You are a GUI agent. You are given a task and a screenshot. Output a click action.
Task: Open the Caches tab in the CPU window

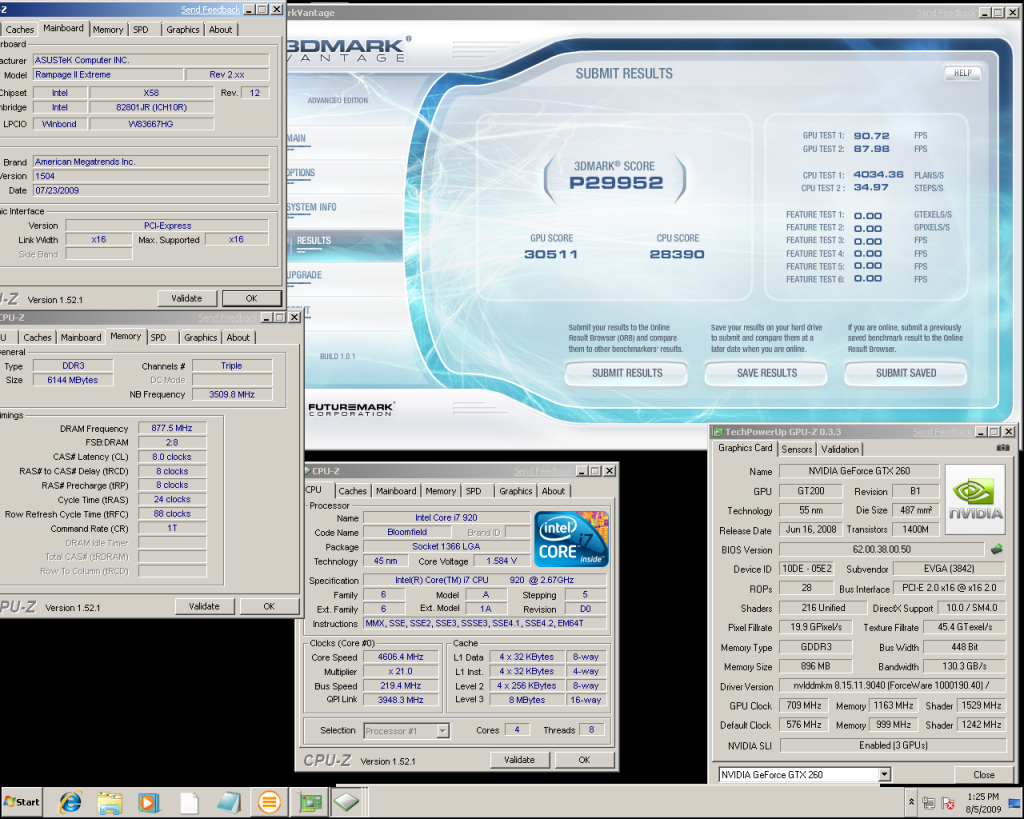point(353,490)
